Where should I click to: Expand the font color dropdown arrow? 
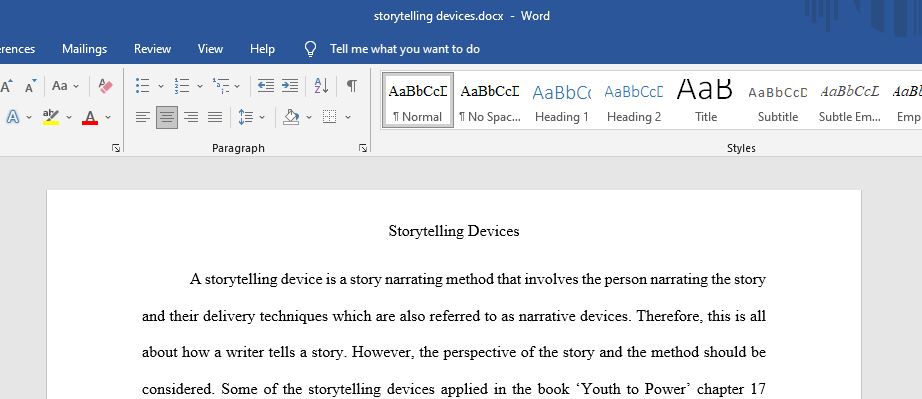click(108, 118)
